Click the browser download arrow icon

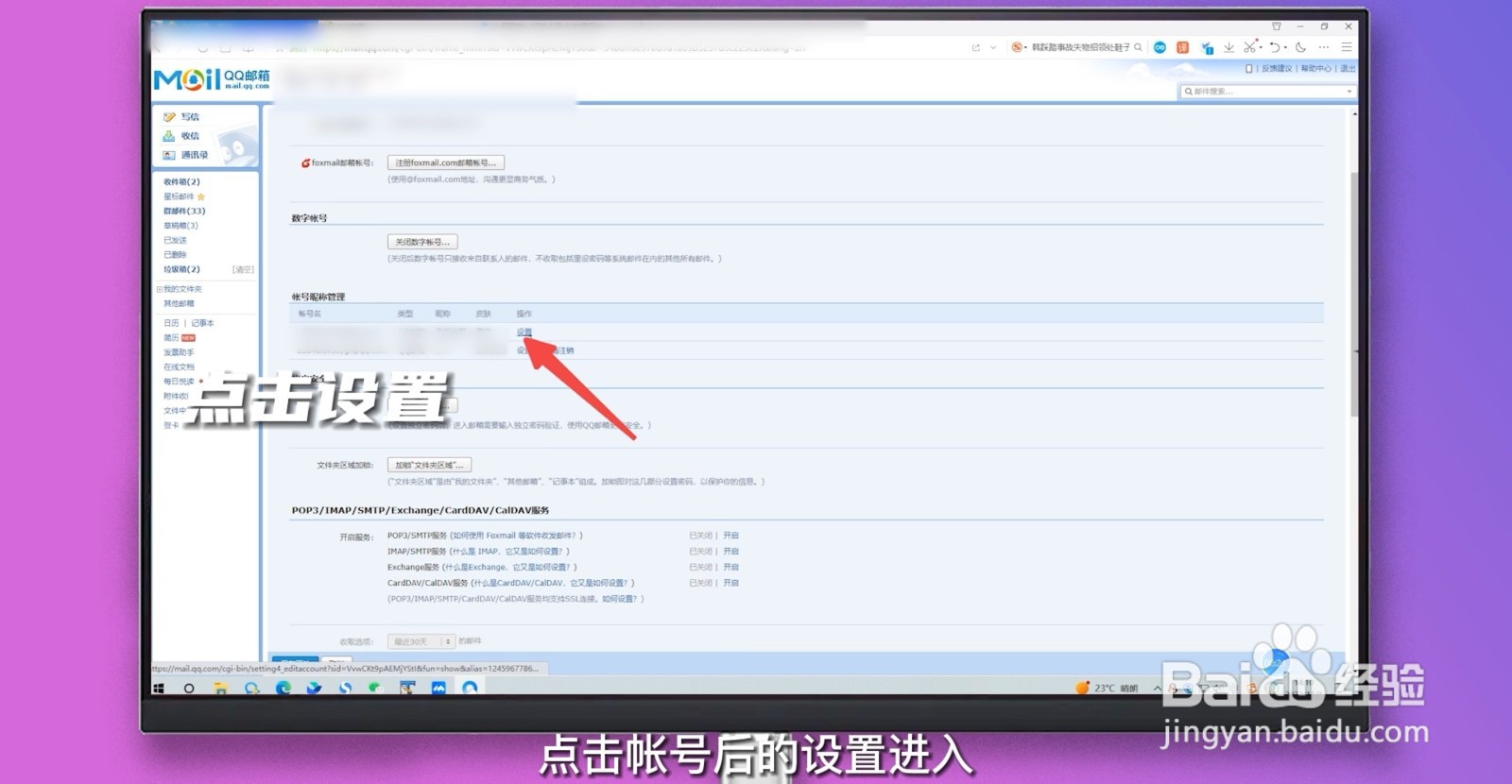(1228, 47)
